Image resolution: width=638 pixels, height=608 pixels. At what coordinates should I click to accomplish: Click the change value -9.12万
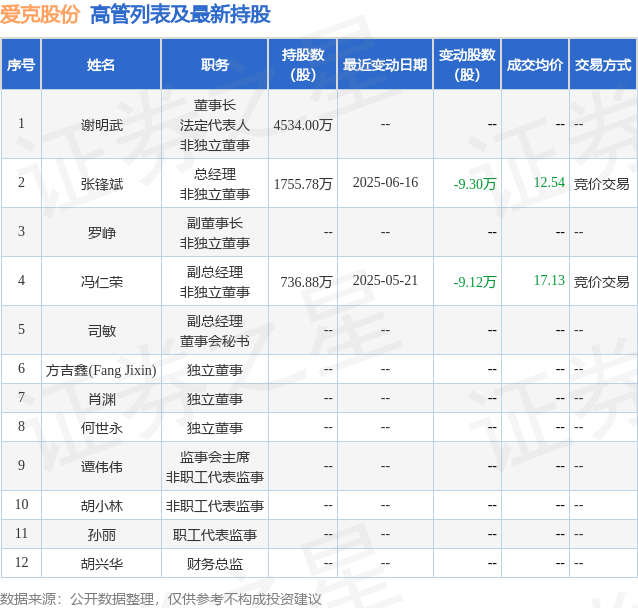tap(475, 282)
